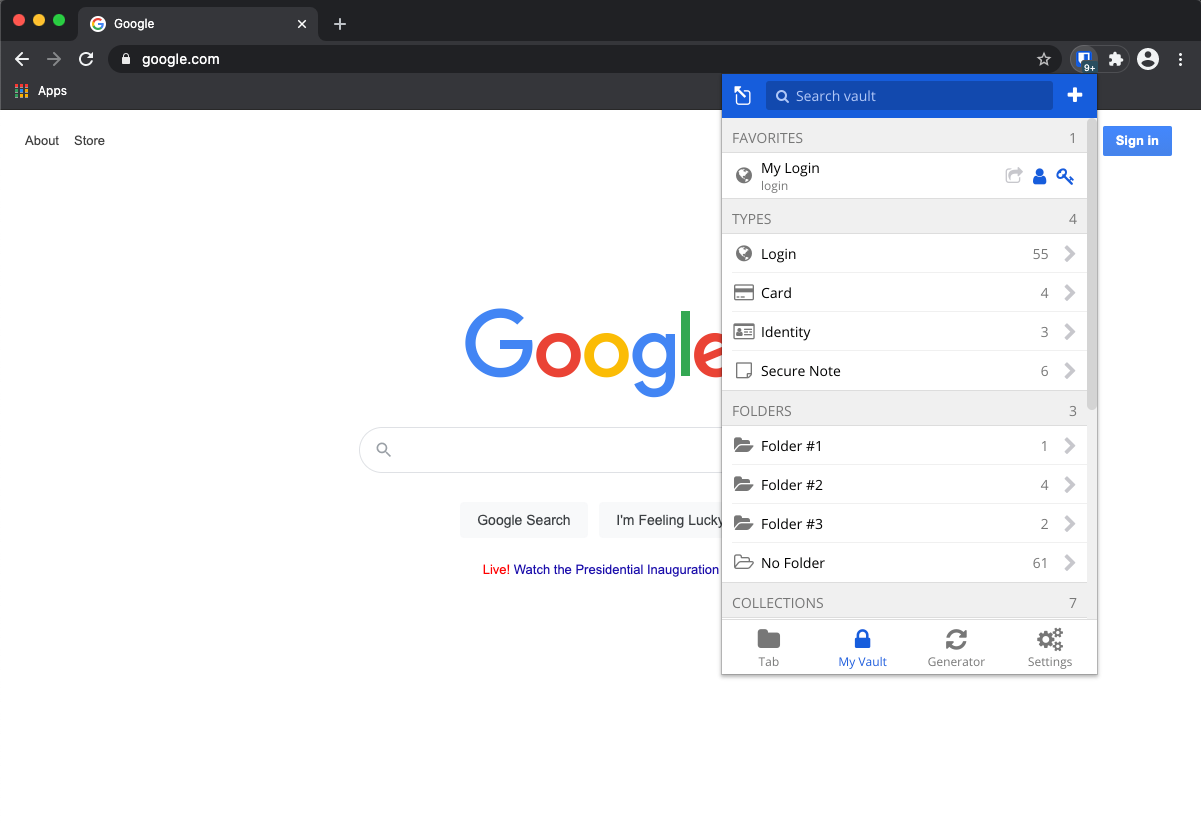Select the Google browser tab
Screen dimensions: 1201x823
pos(198,24)
